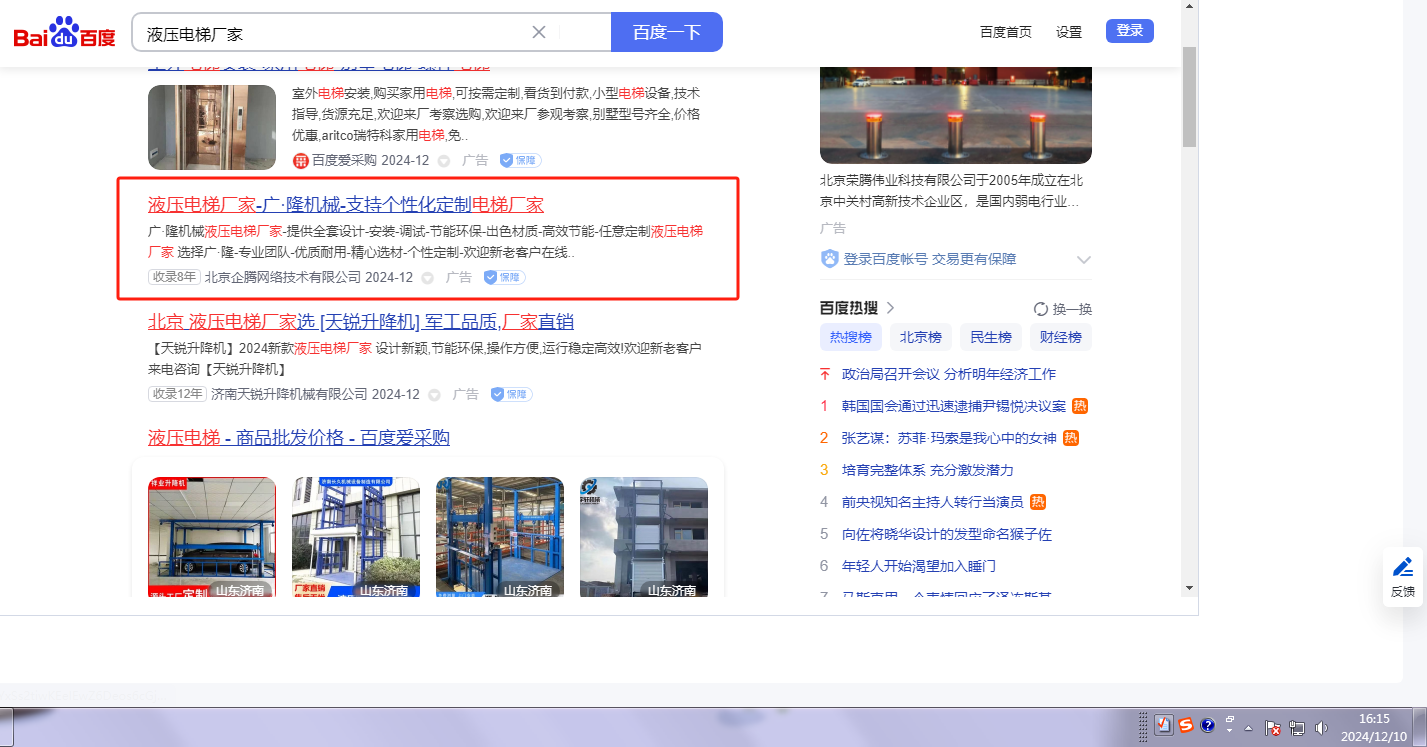Screen dimensions: 1427x747
Task: Click the volume speaker tray icon
Action: pyautogui.click(x=1321, y=728)
